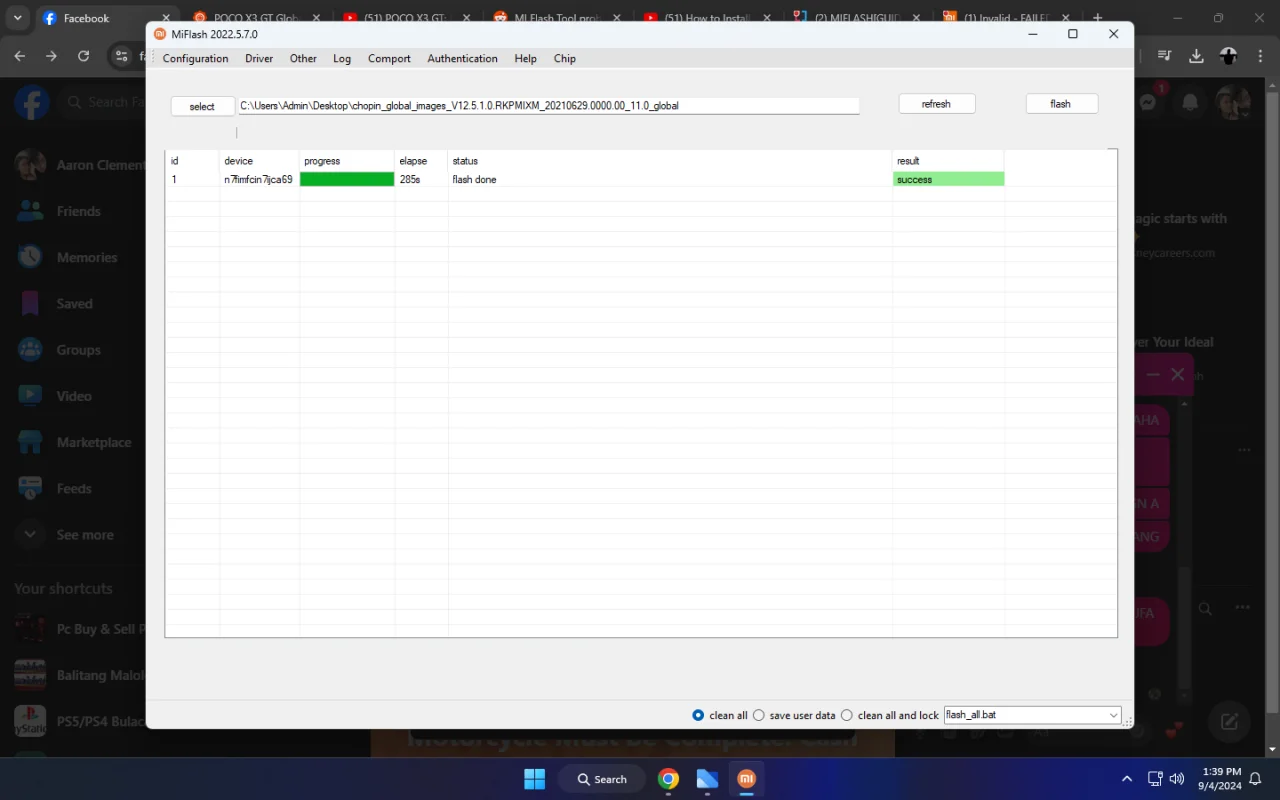Open Aaron Clement profile link in sidebar
The height and width of the screenshot is (800, 1280).
coord(80,165)
